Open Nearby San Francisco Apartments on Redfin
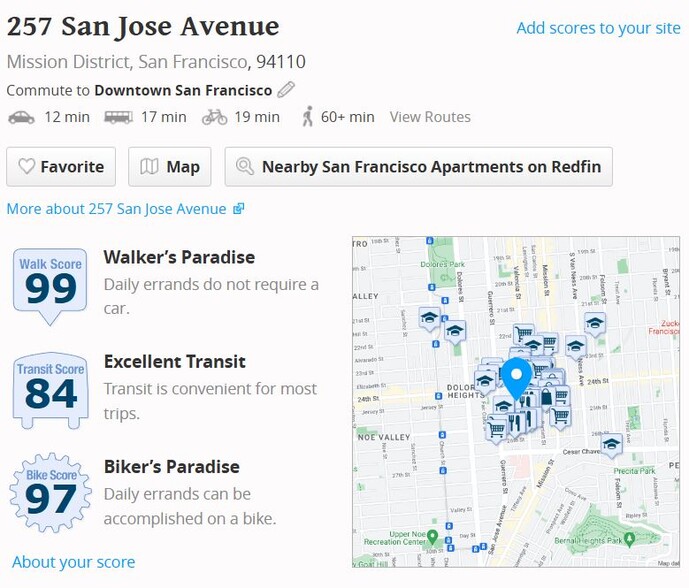The width and height of the screenshot is (689, 588). 419,167
